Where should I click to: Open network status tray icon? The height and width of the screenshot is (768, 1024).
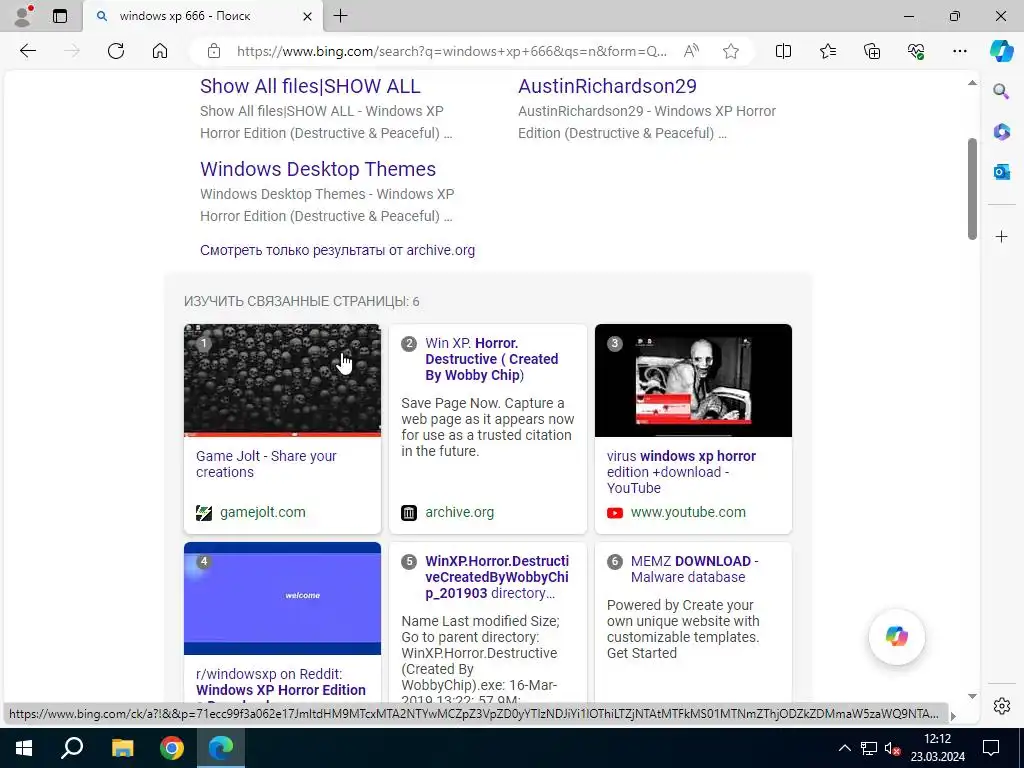[x=869, y=748]
